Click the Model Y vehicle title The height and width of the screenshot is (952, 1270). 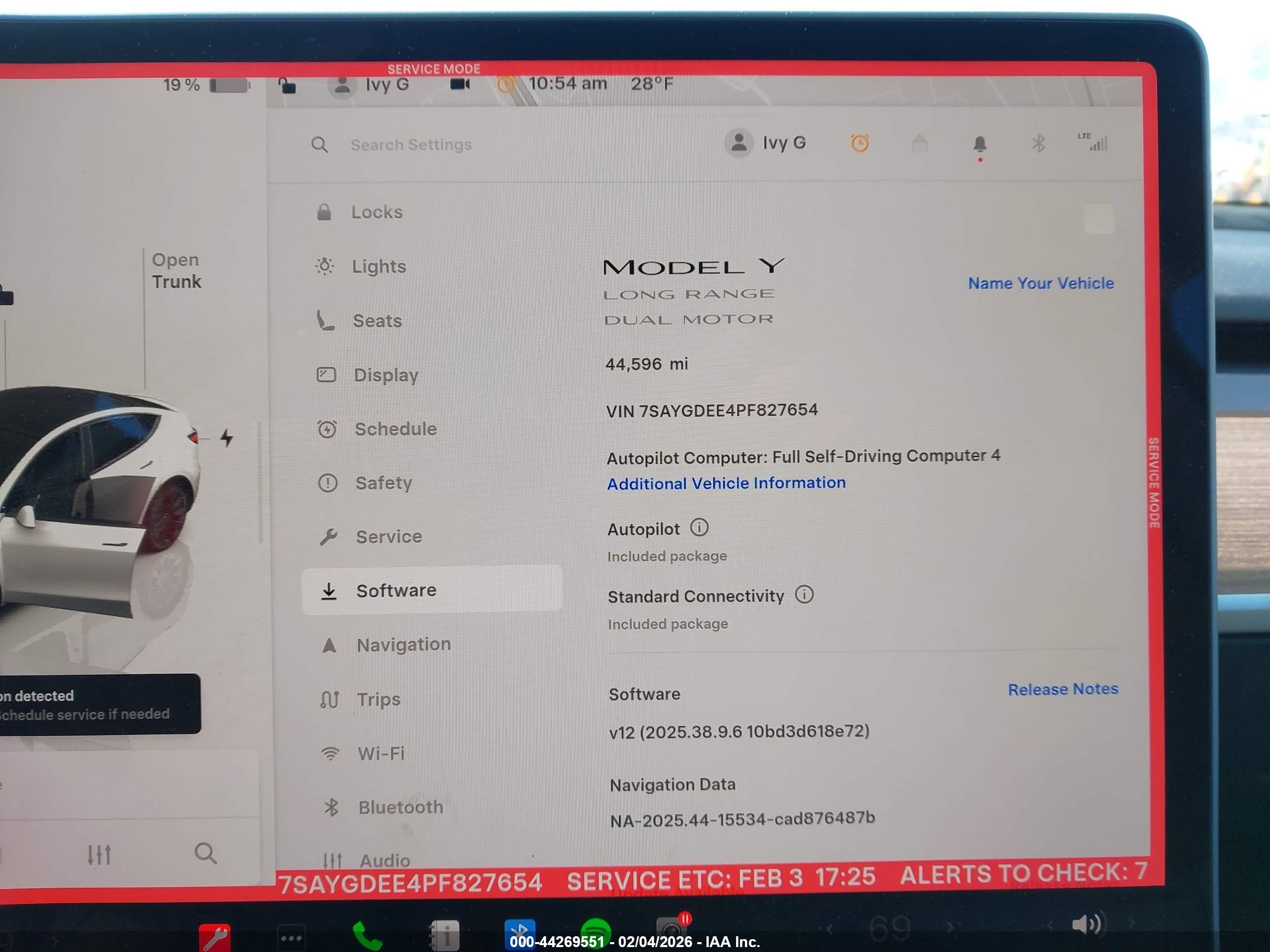coord(694,267)
